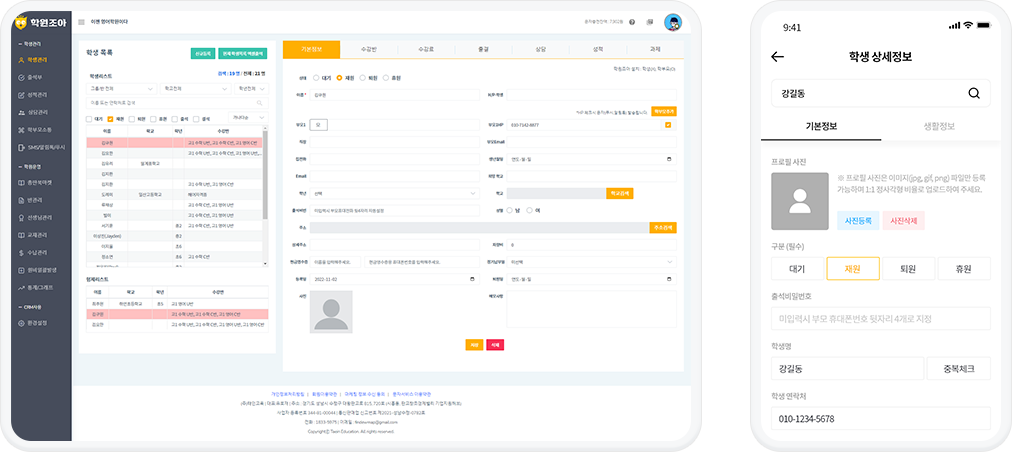Check the 대기 filter checkbox in student list
This screenshot has width=1012, height=452.
tap(91, 118)
